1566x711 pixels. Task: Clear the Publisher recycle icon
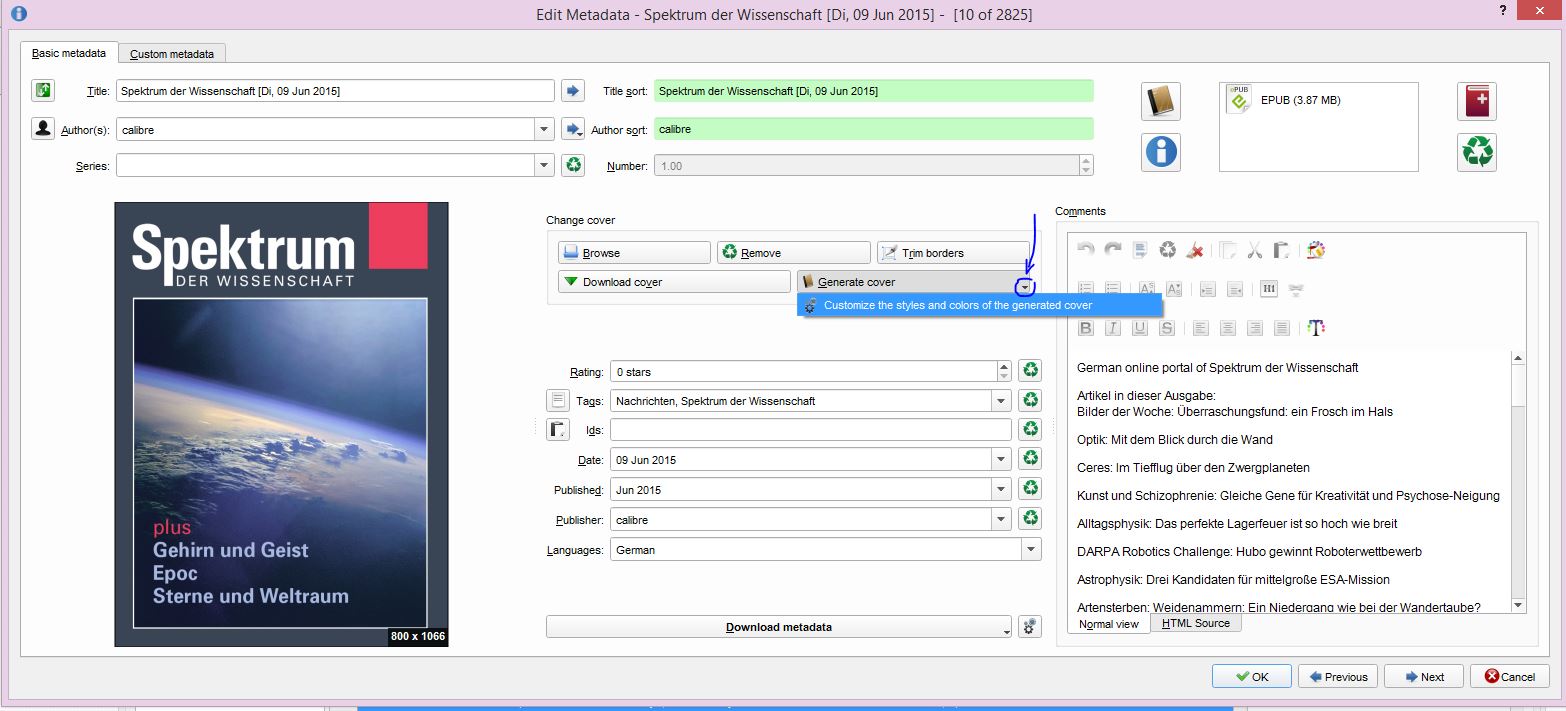pos(1030,519)
